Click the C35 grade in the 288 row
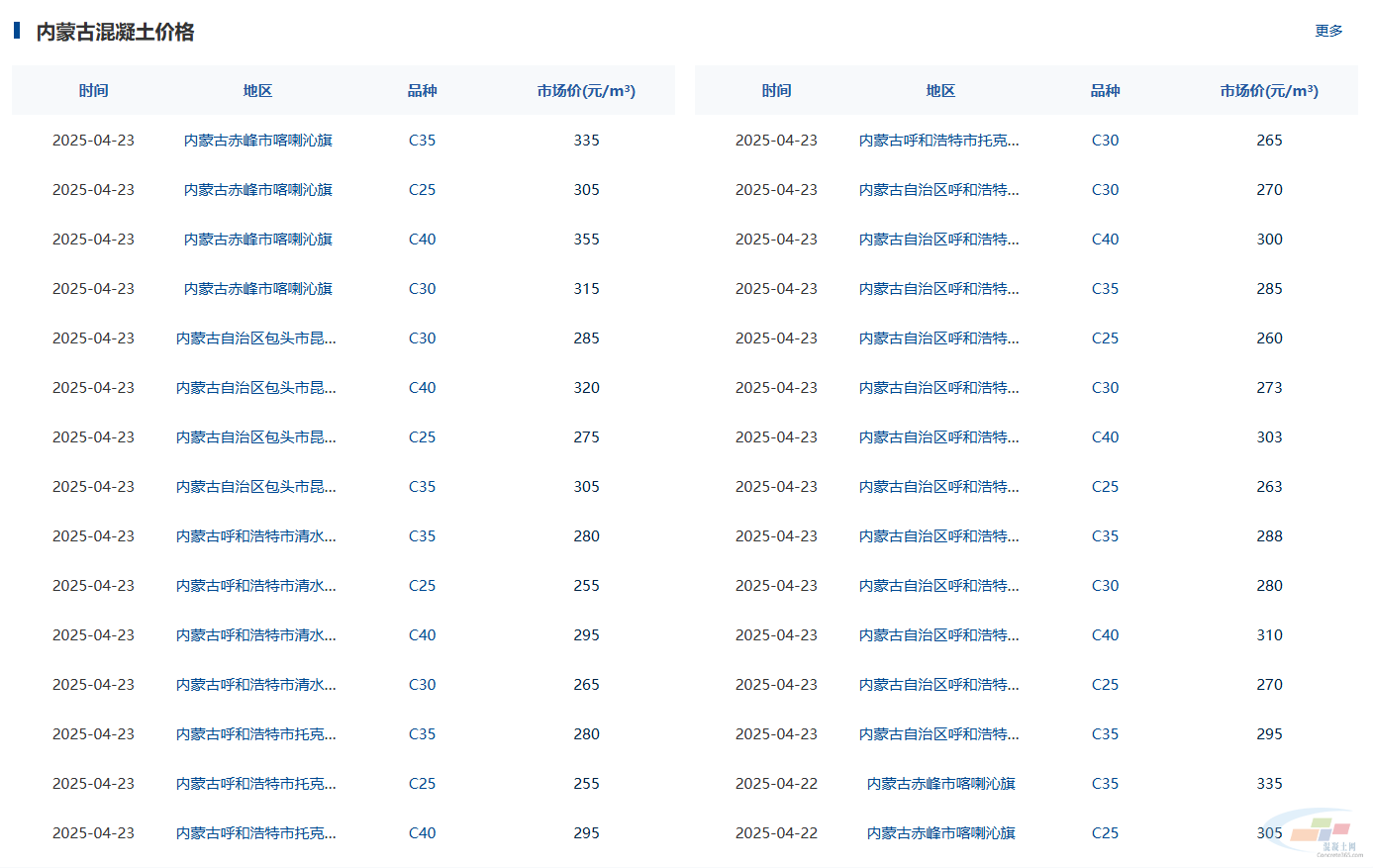Image resolution: width=1373 pixels, height=868 pixels. (x=1105, y=536)
